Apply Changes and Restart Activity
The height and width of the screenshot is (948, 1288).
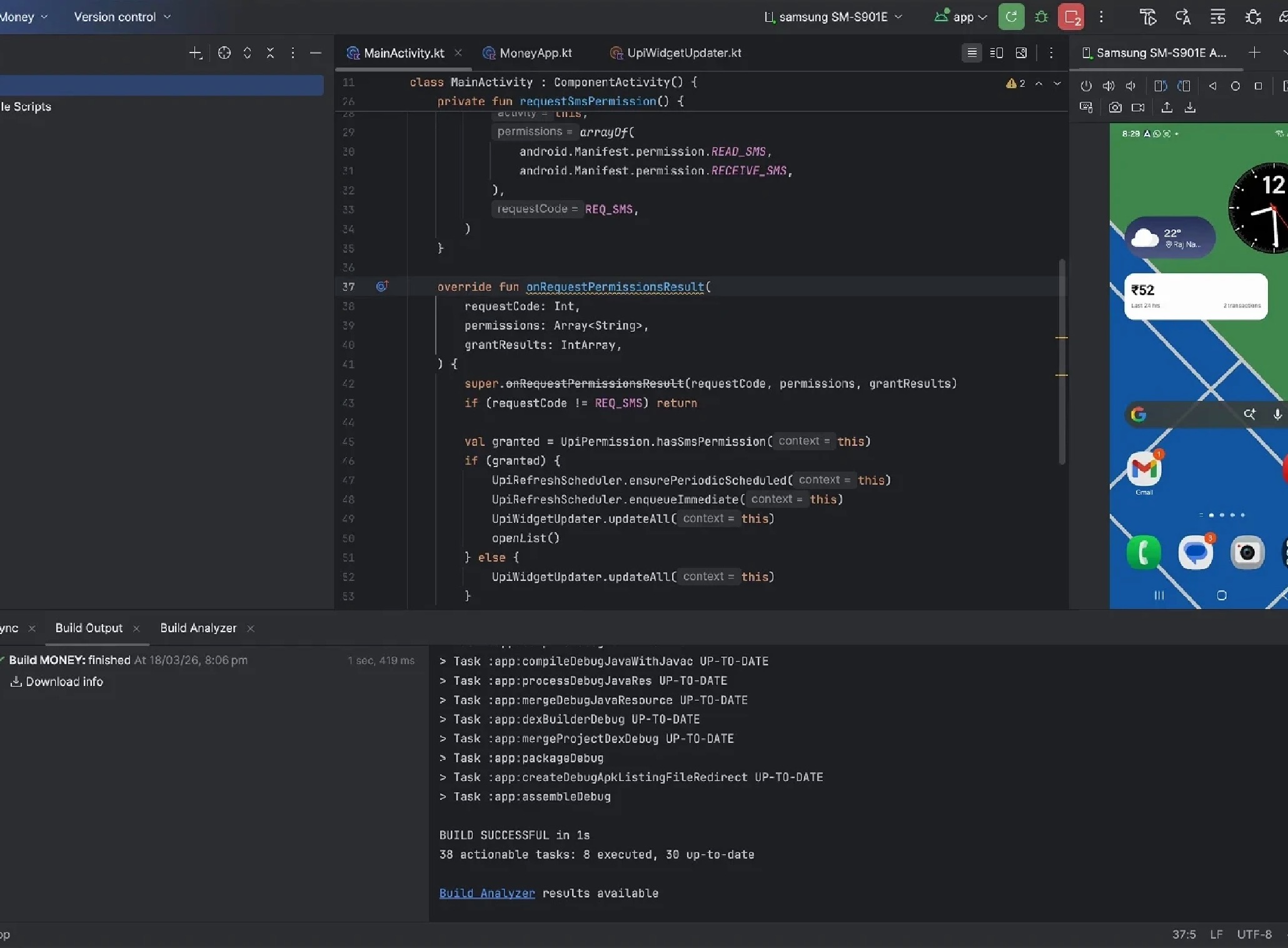point(1182,17)
